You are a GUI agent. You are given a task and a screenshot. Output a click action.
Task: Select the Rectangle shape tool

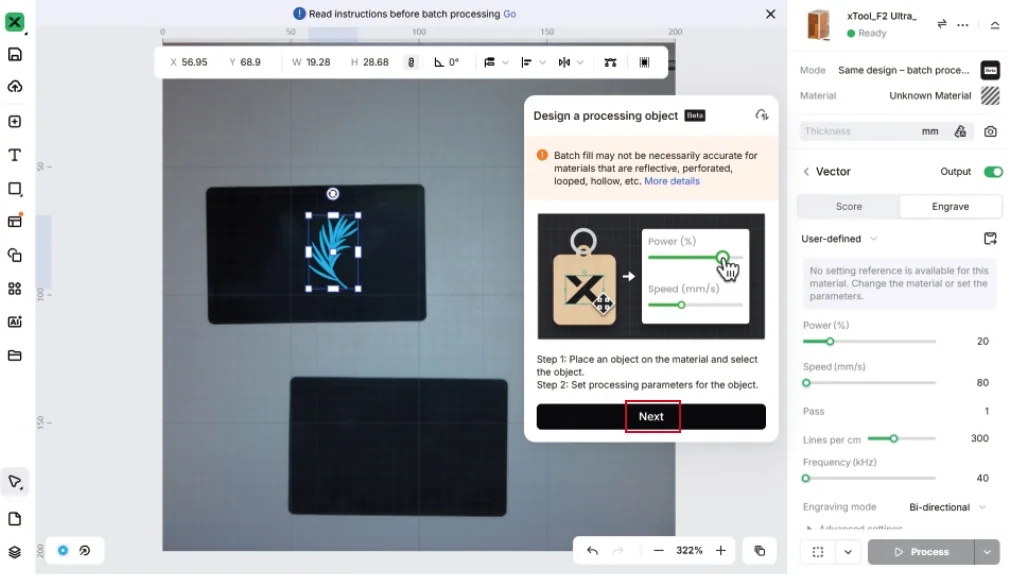14,189
